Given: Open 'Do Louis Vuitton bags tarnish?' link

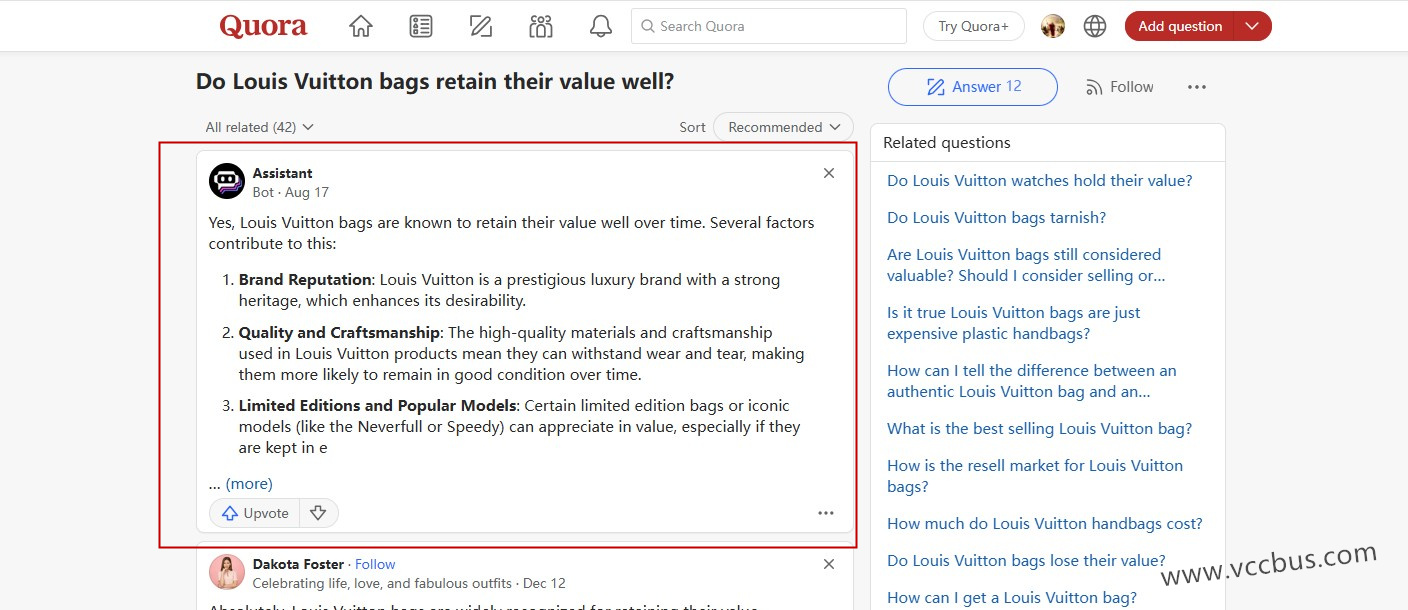Looking at the screenshot, I should pos(996,218).
